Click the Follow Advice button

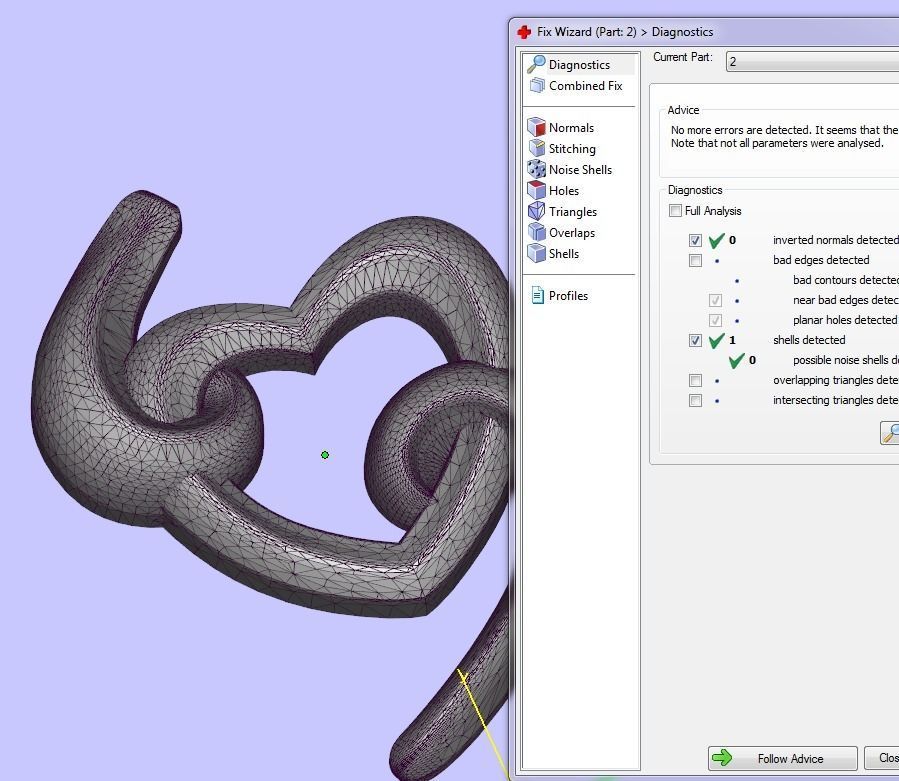[x=783, y=758]
